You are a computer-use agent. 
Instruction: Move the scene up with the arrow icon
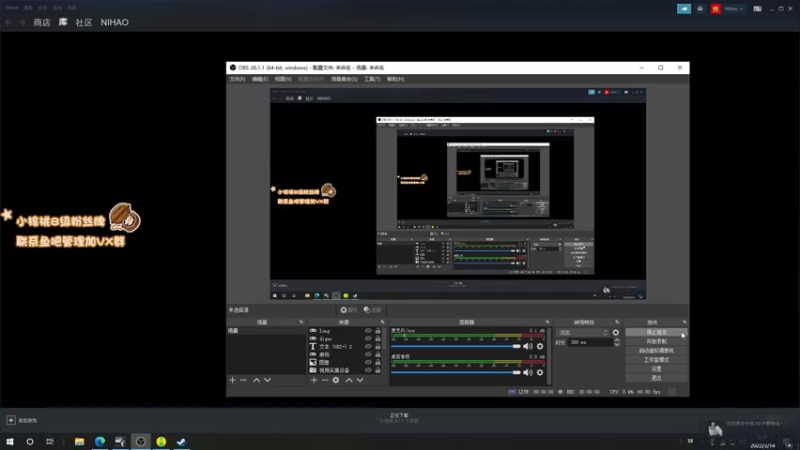[x=256, y=380]
